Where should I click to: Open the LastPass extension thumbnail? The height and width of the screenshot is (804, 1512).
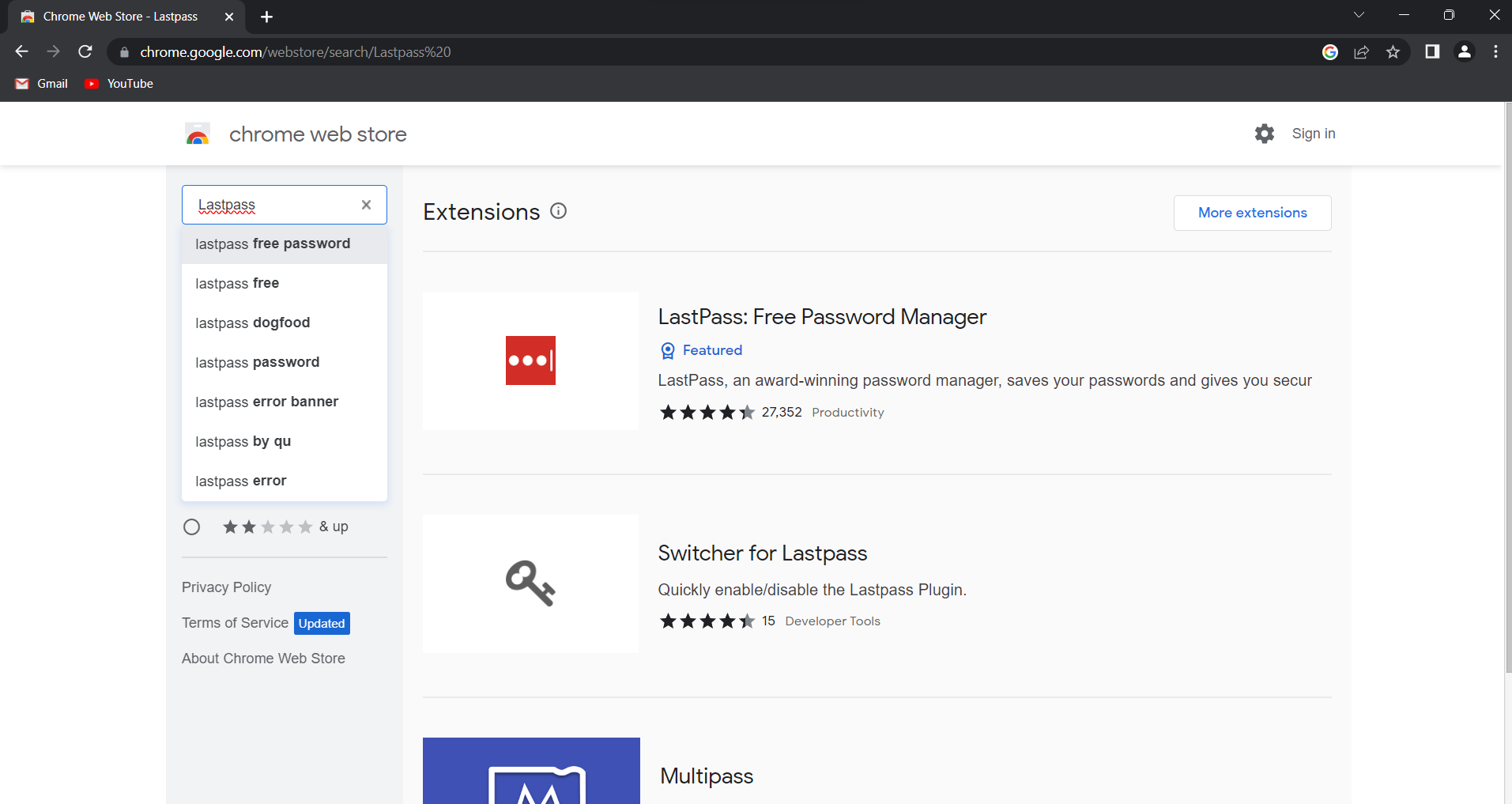pos(530,360)
